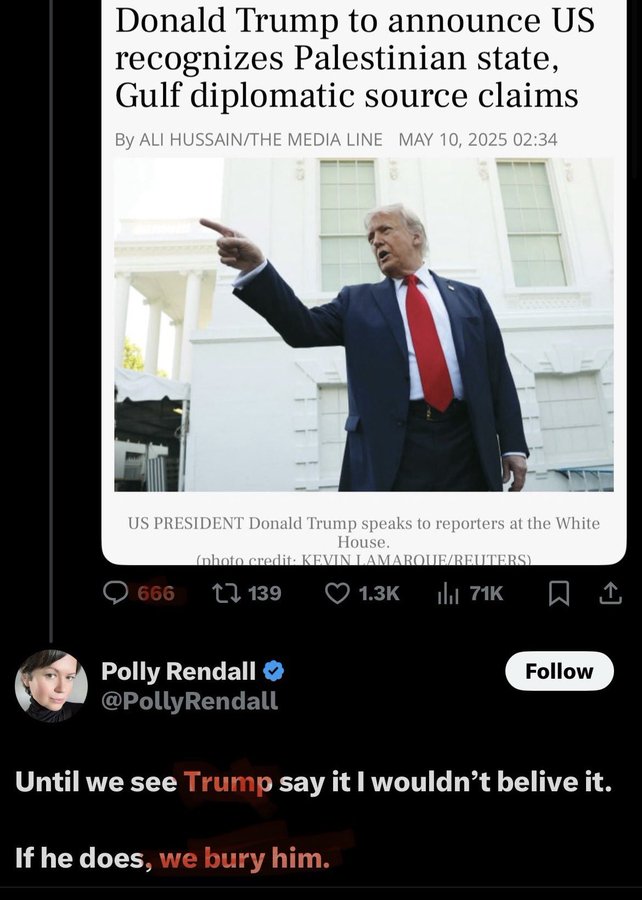The image size is (642, 900).
Task: Tap the reply speech bubble icon
Action: 115,593
